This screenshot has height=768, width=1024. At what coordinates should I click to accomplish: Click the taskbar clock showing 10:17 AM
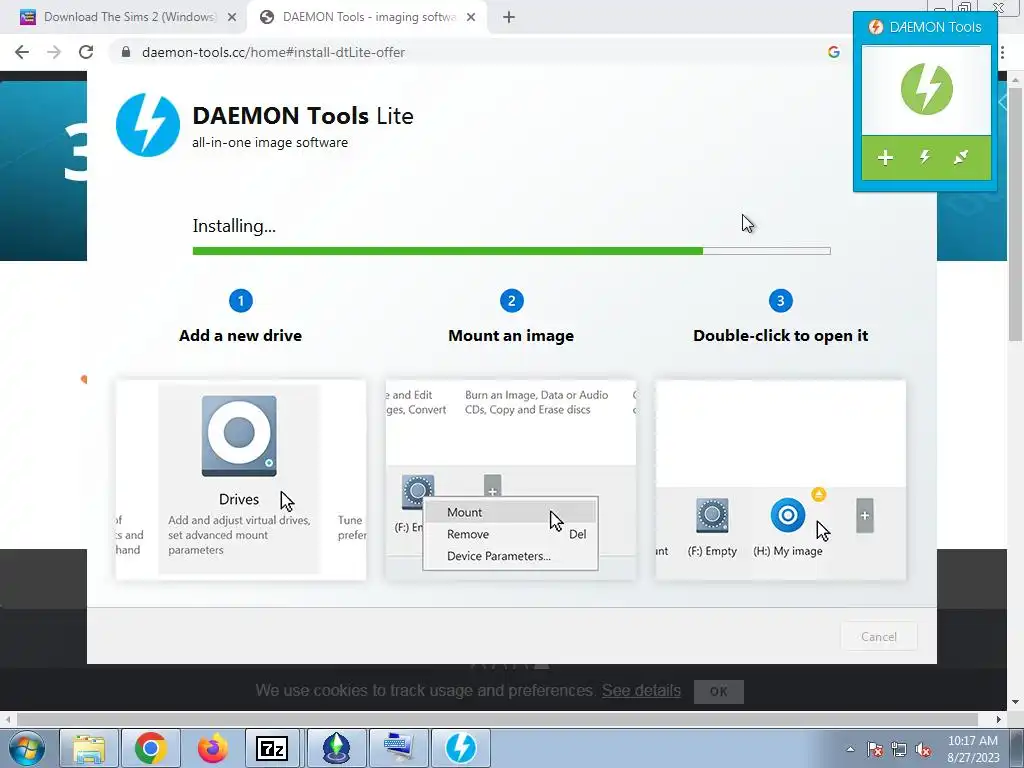coord(973,749)
